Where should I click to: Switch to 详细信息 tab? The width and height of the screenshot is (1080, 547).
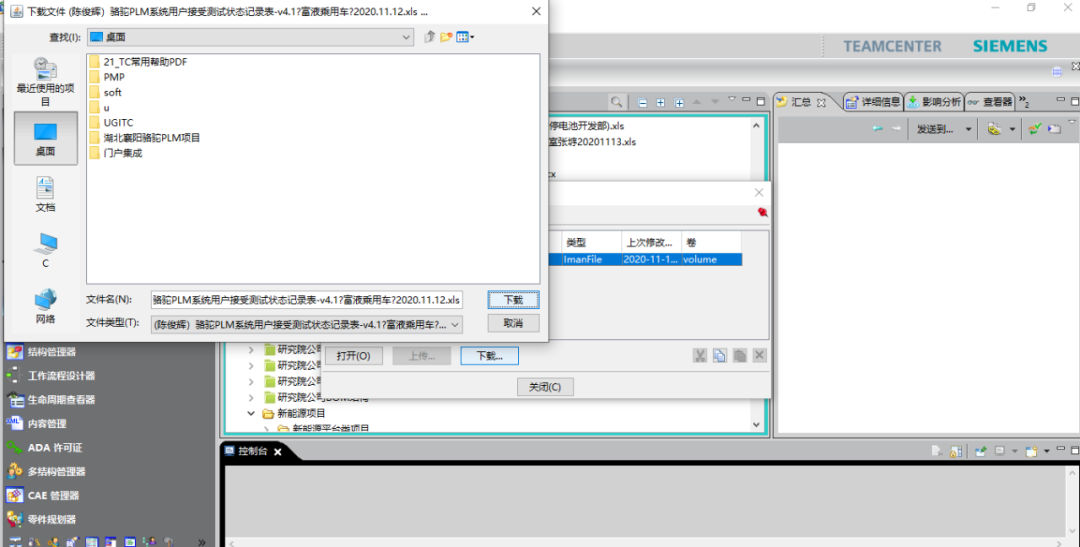tap(873, 102)
